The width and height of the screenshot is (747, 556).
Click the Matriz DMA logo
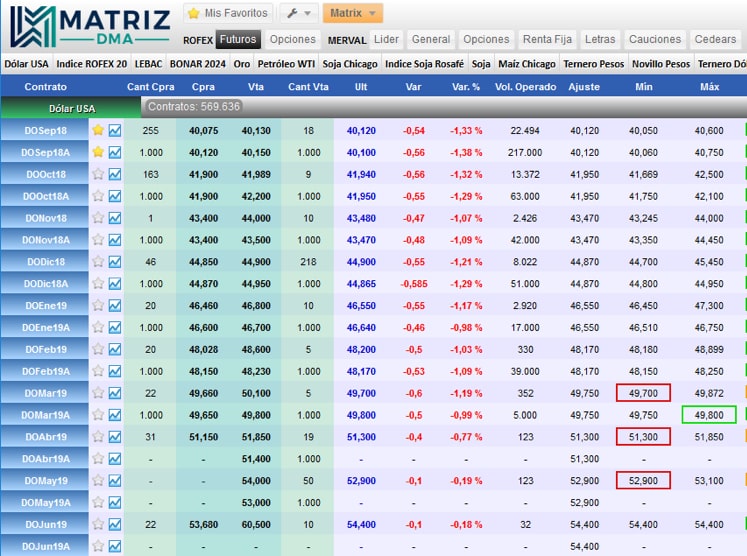(x=88, y=26)
